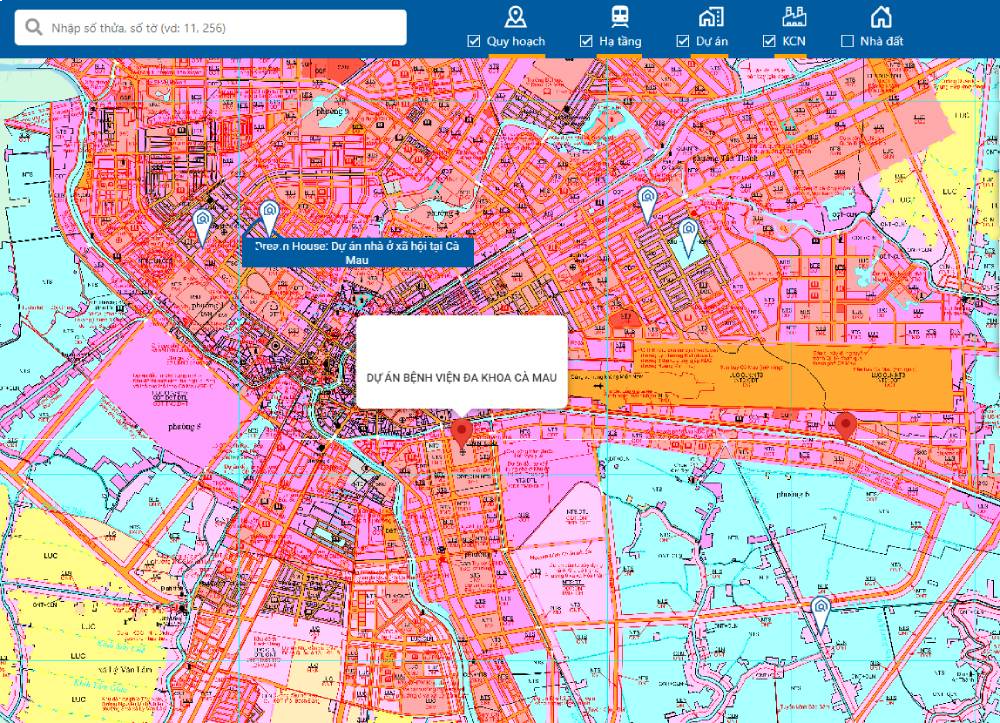This screenshot has height=723, width=1000.
Task: Uncheck the KCN checkbox
Action: [x=769, y=41]
